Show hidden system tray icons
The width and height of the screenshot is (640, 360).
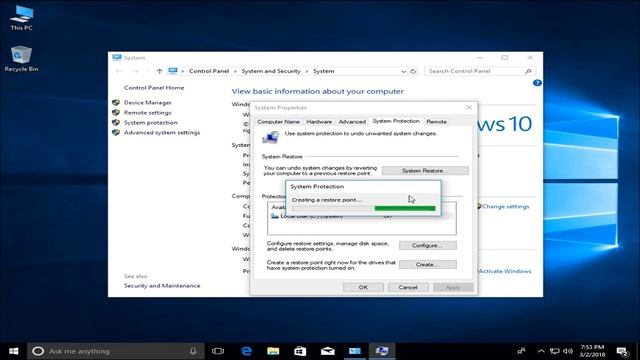541,351
